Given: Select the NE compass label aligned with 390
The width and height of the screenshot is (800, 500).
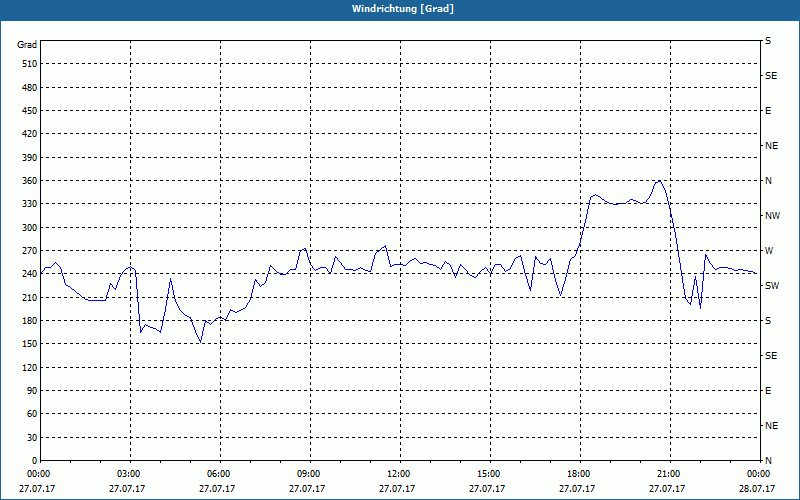Looking at the screenshot, I should (x=771, y=146).
